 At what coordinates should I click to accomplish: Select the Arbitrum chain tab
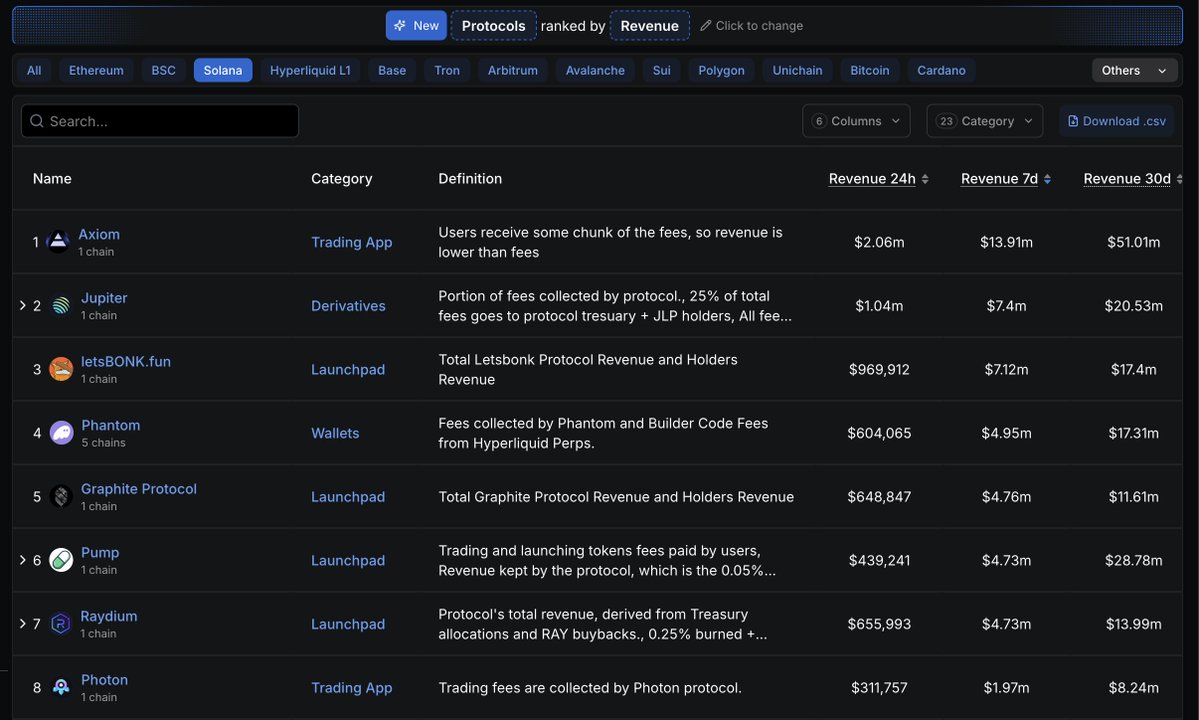point(512,70)
